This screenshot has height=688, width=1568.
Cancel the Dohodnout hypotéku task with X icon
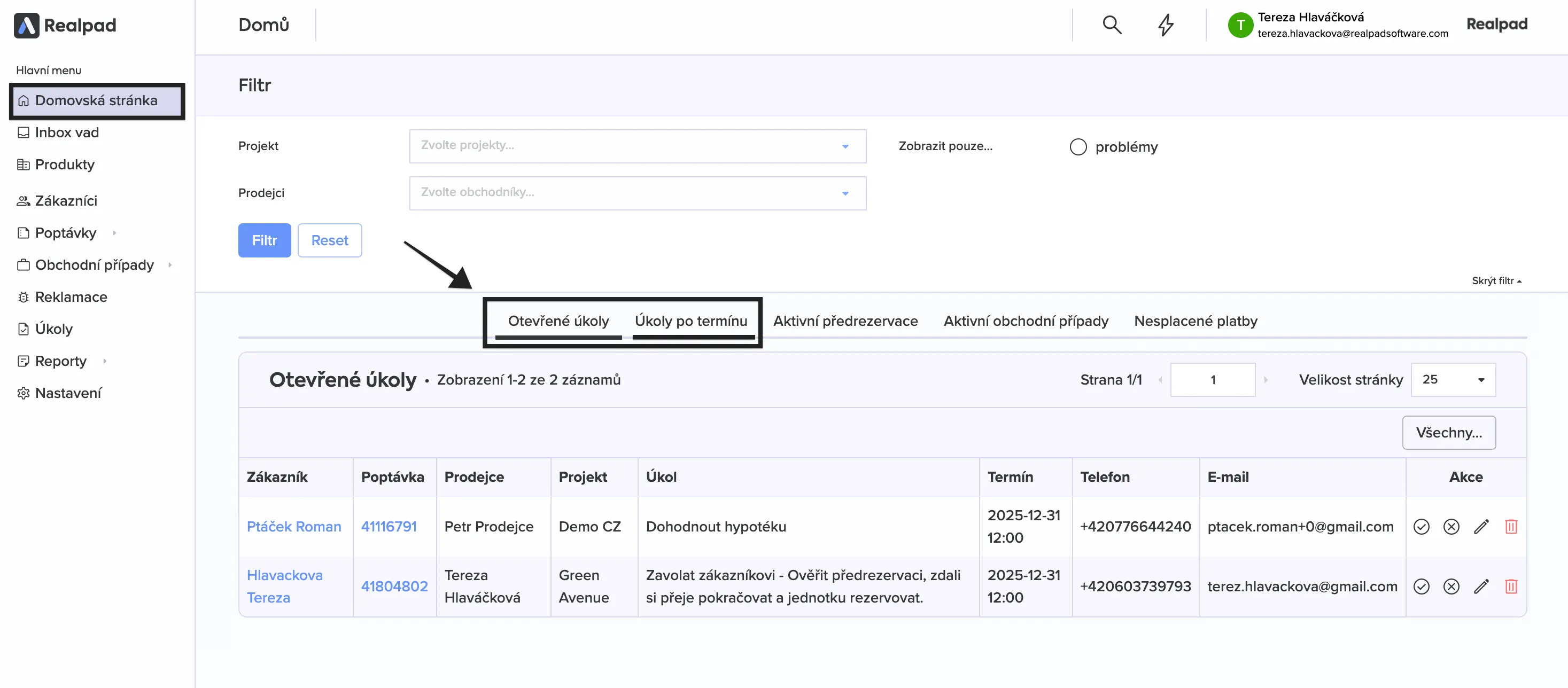click(1451, 526)
